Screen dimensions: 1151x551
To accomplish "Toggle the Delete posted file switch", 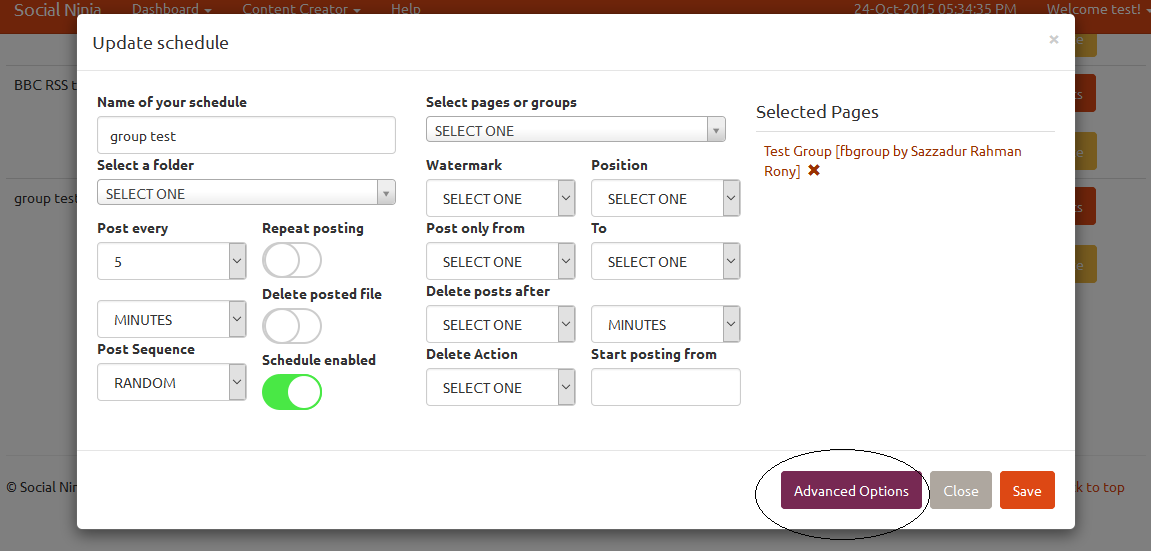I will click(x=292, y=326).
